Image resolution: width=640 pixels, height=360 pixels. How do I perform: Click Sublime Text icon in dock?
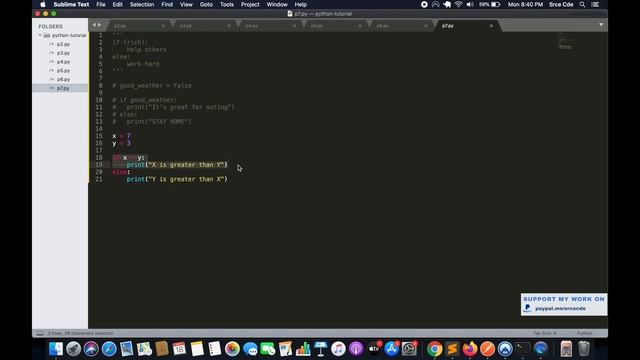pyautogui.click(x=452, y=349)
